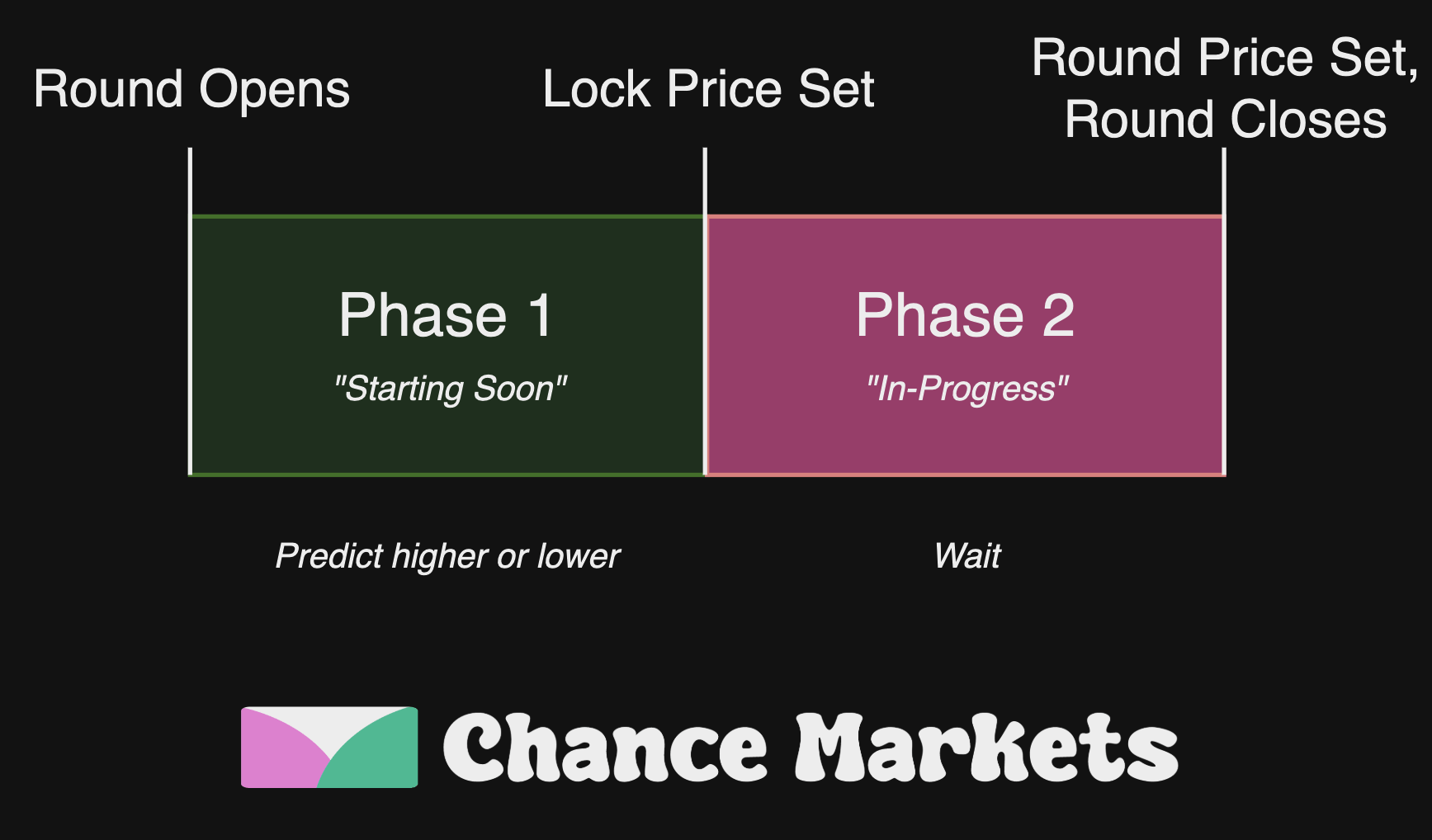Select the pink Phase 2 block
The height and width of the screenshot is (840, 1432).
click(x=965, y=345)
